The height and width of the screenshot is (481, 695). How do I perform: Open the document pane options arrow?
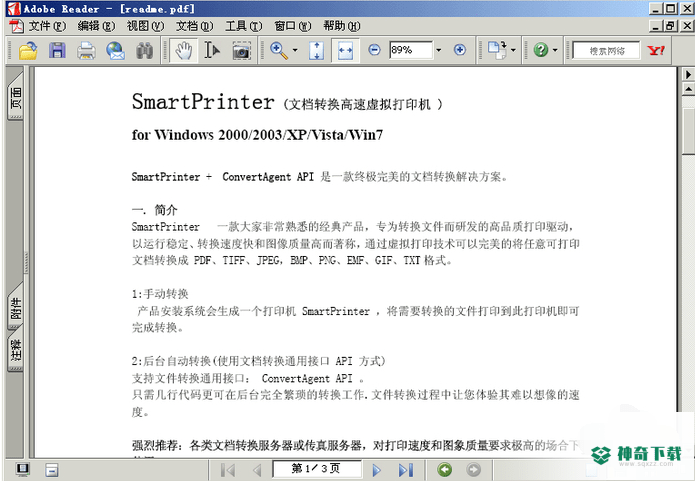tap(688, 74)
